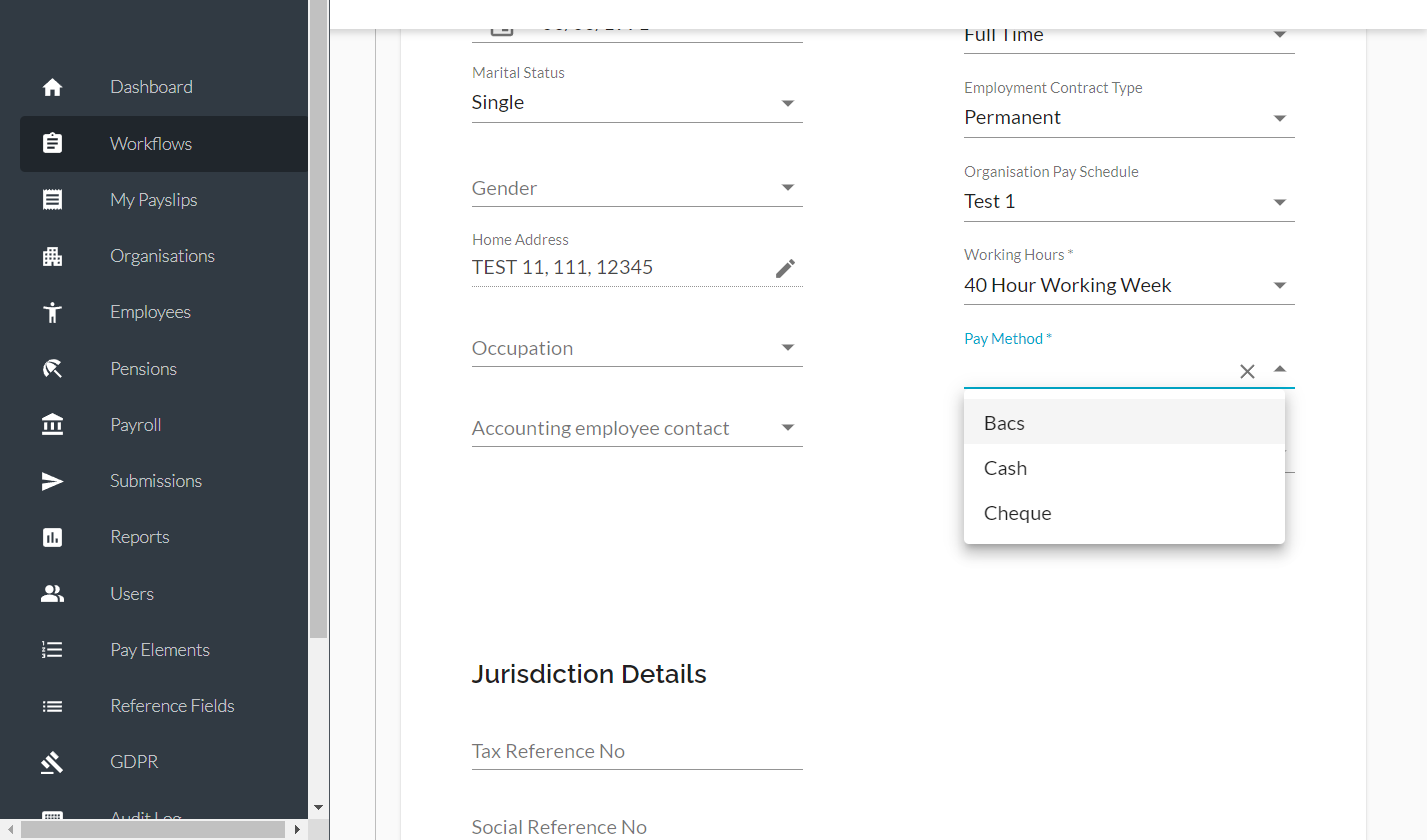Click the Pay Elements numbered list icon
The image size is (1427, 840).
53,650
